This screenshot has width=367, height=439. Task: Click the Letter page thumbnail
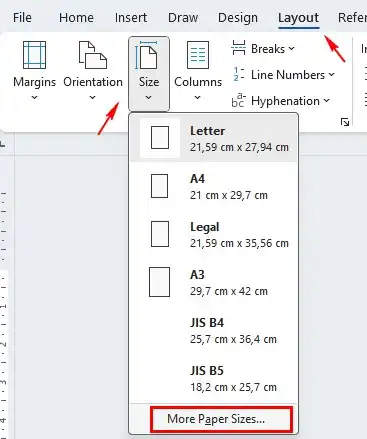pyautogui.click(x=160, y=137)
